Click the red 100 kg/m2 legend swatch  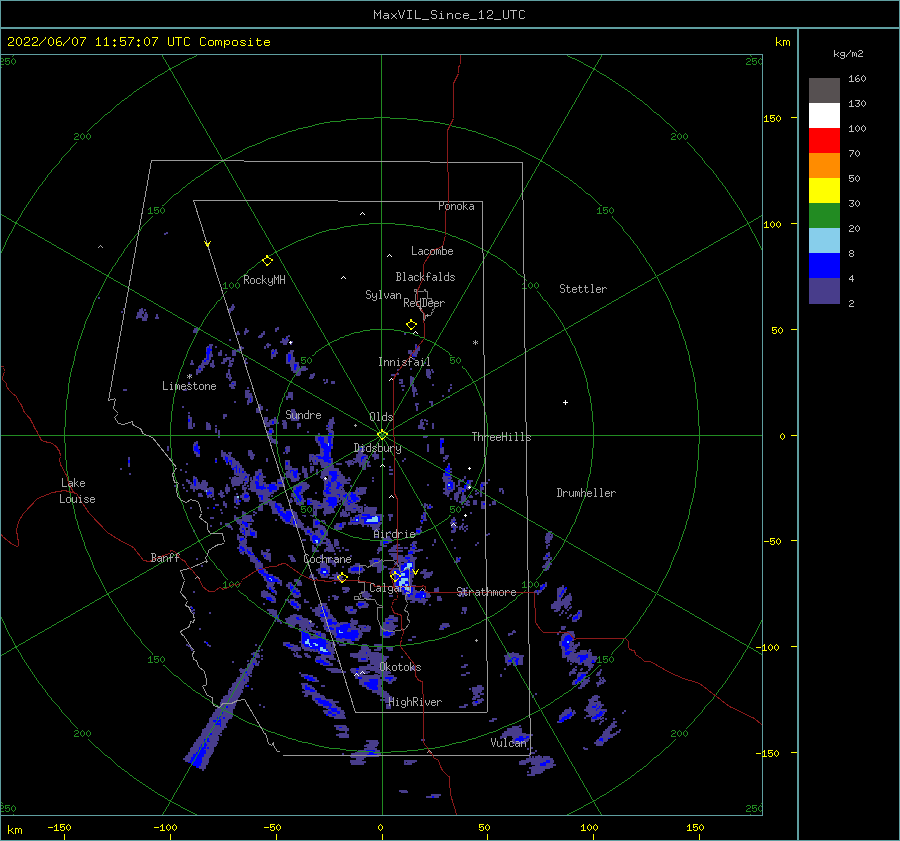click(824, 141)
